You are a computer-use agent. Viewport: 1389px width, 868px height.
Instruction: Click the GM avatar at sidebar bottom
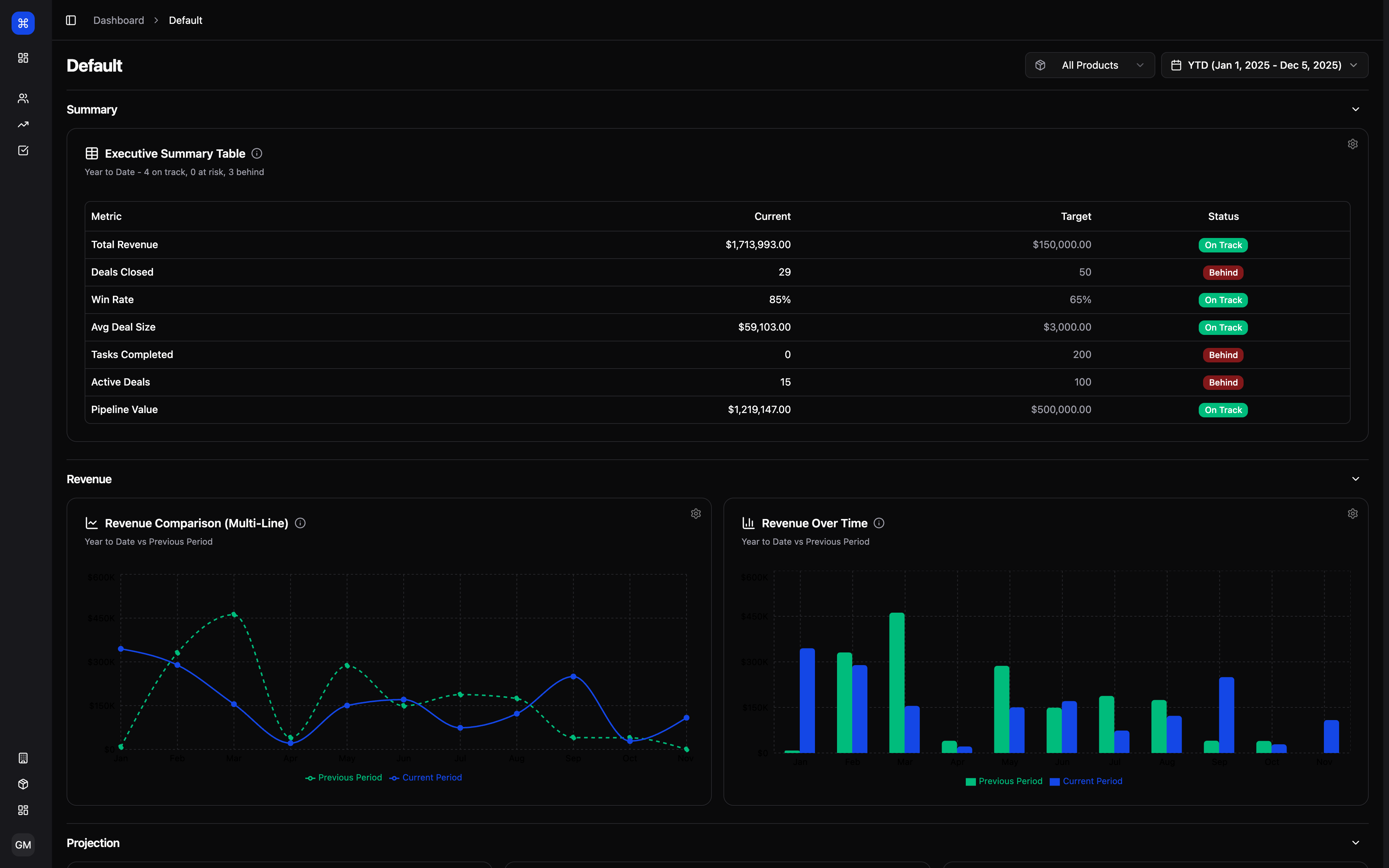click(23, 844)
